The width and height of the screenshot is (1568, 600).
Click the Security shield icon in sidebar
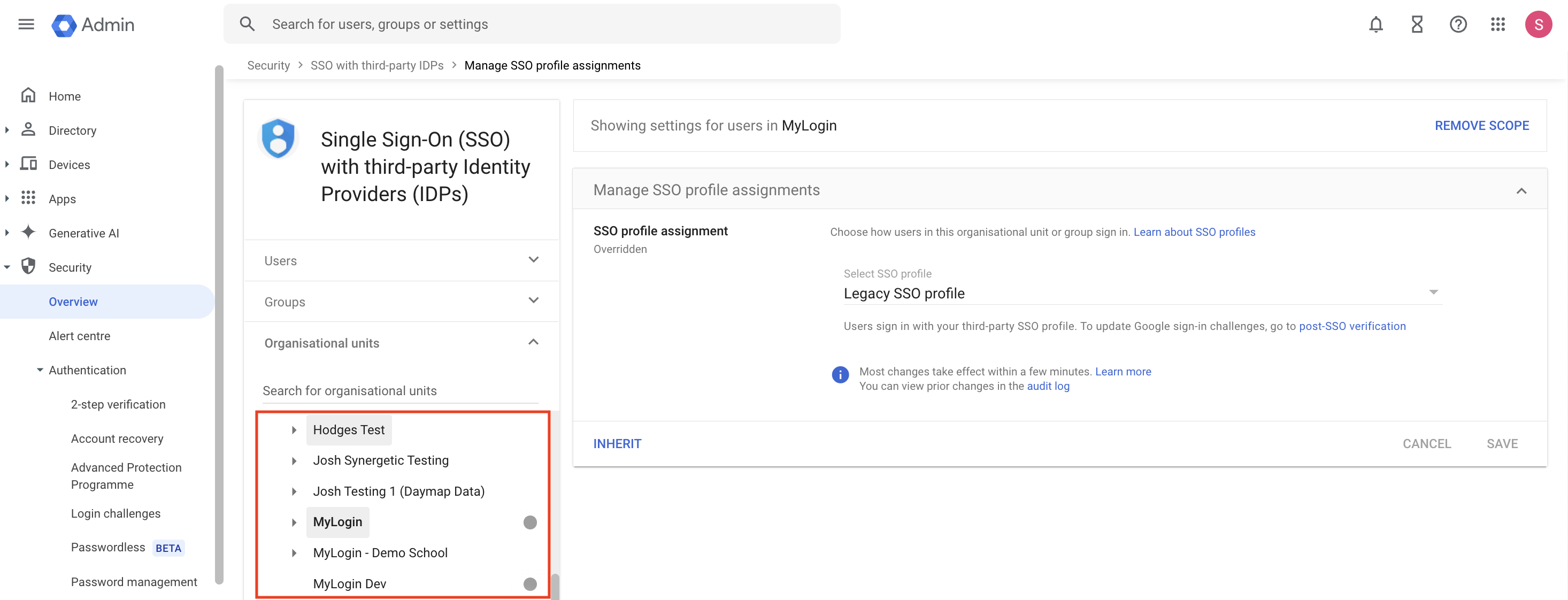(x=28, y=266)
